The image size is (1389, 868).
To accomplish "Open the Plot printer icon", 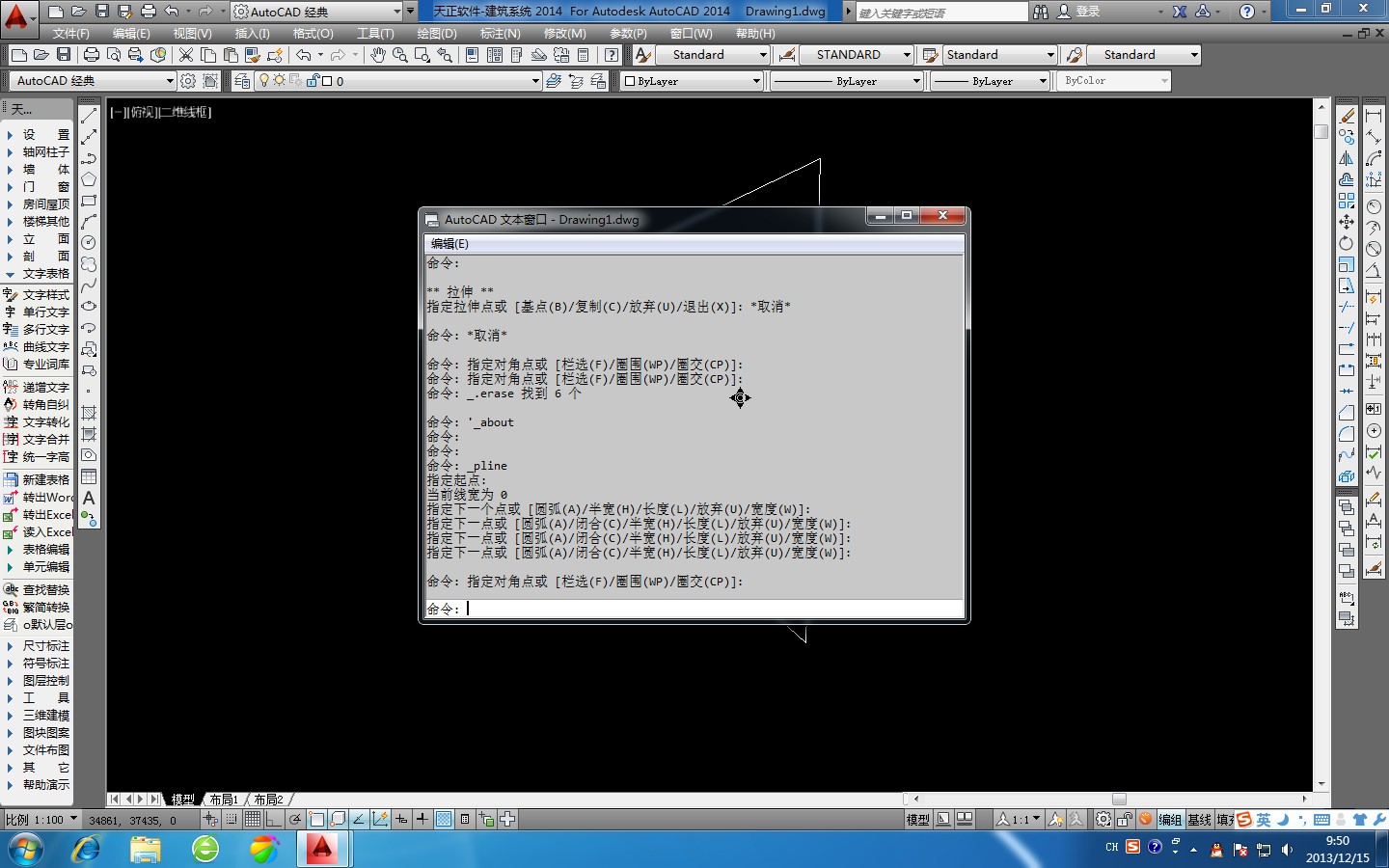I will point(92,55).
